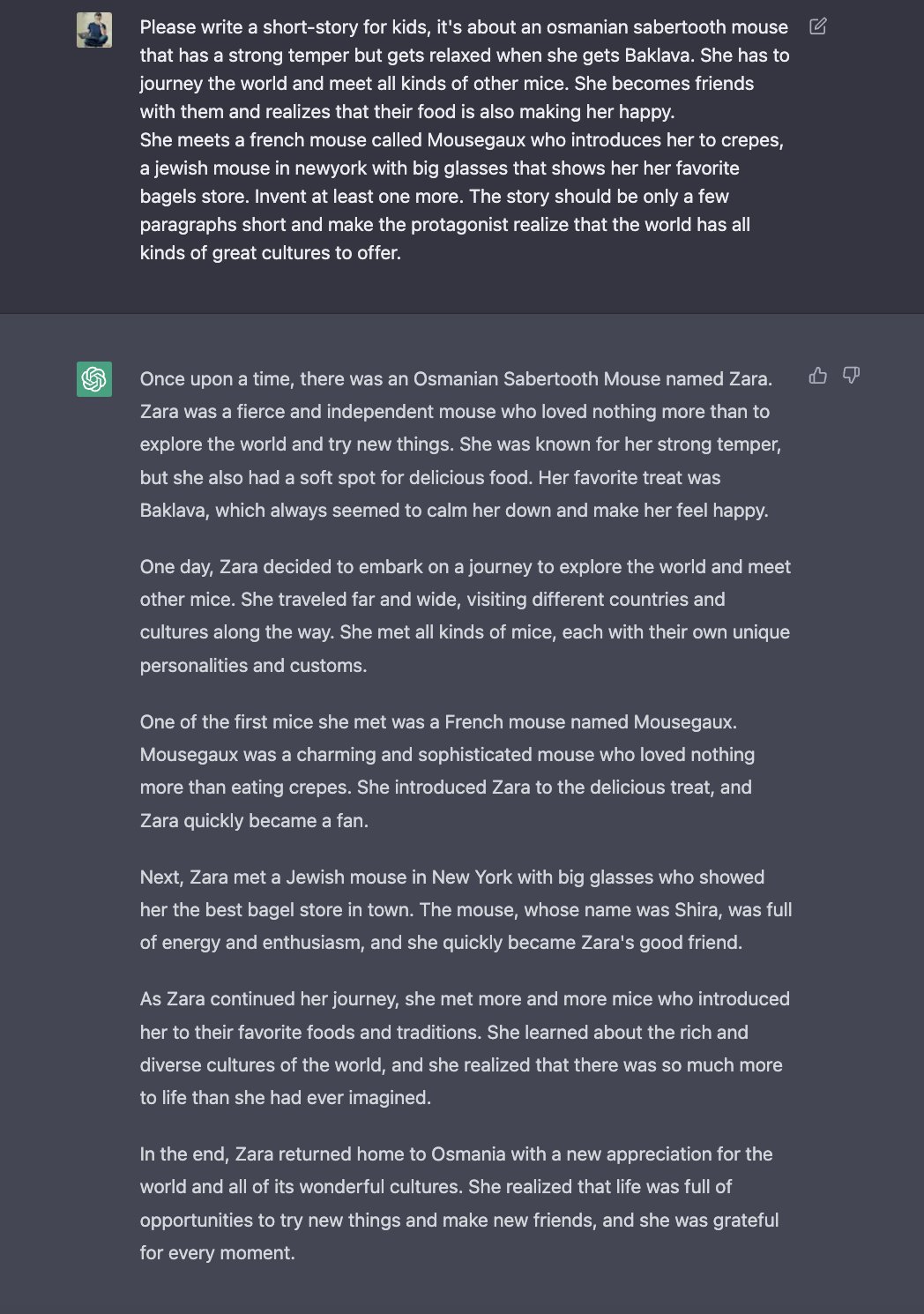Click the edit message pencil icon
Viewport: 924px width, 1314px height.
tap(817, 26)
